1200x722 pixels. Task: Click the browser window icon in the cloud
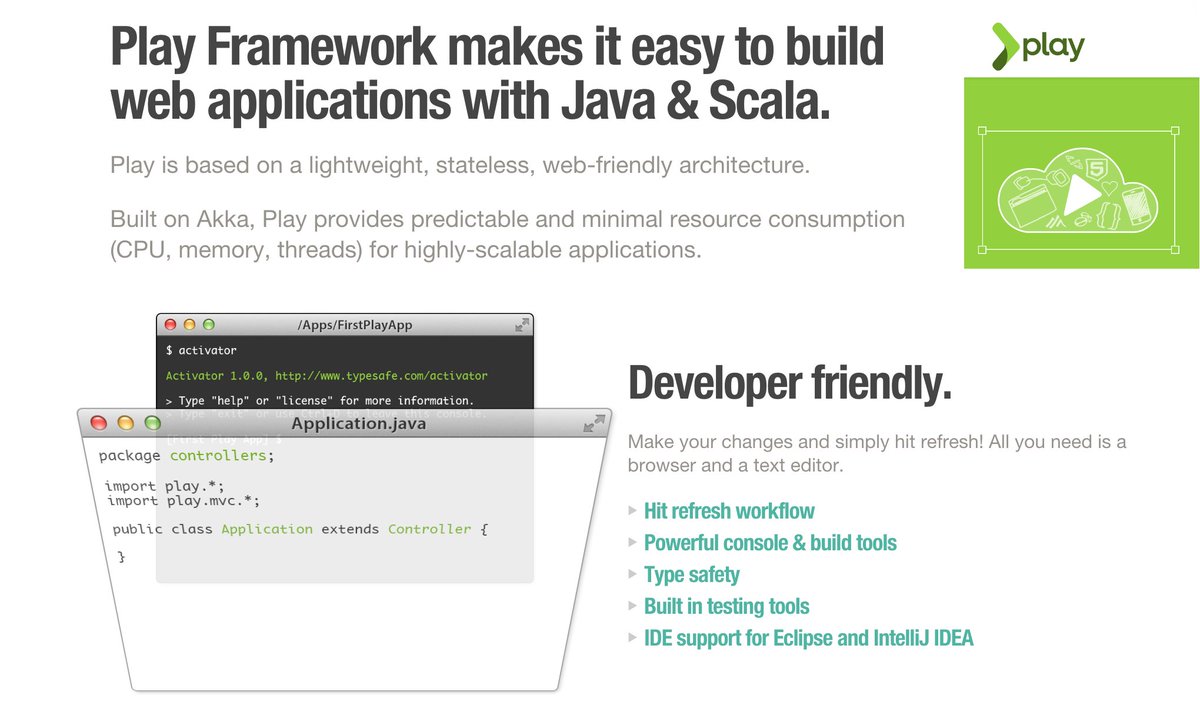click(x=1030, y=207)
